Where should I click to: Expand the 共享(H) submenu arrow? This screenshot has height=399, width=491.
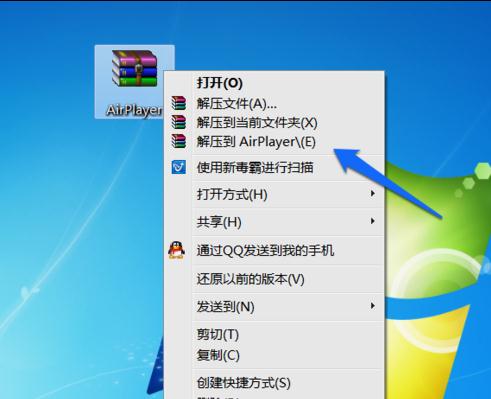pos(373,221)
